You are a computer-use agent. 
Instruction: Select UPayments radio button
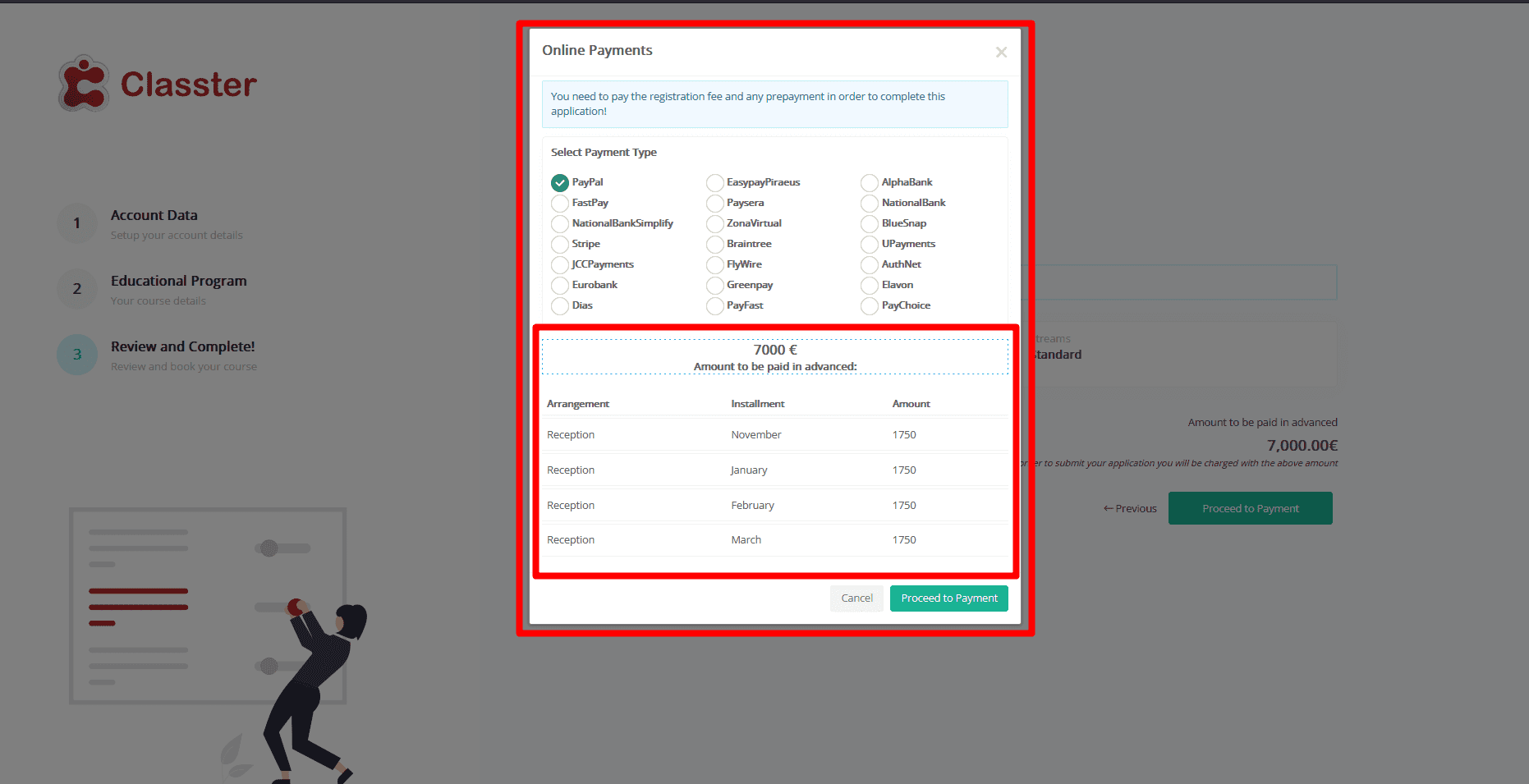tap(870, 244)
